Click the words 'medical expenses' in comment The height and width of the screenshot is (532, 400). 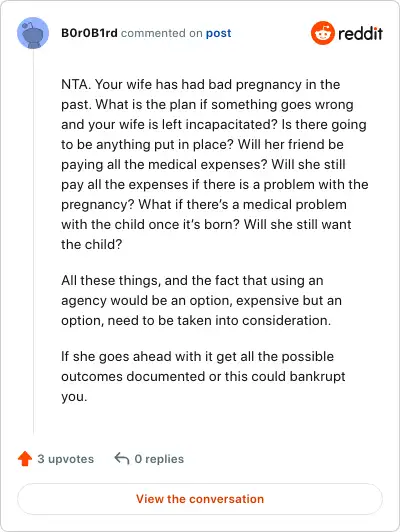(208, 165)
